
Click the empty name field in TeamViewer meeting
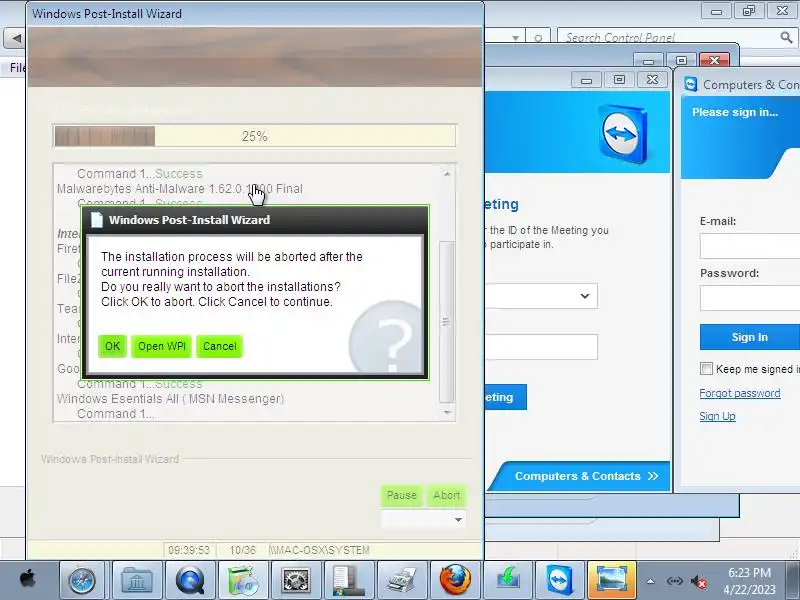point(541,347)
